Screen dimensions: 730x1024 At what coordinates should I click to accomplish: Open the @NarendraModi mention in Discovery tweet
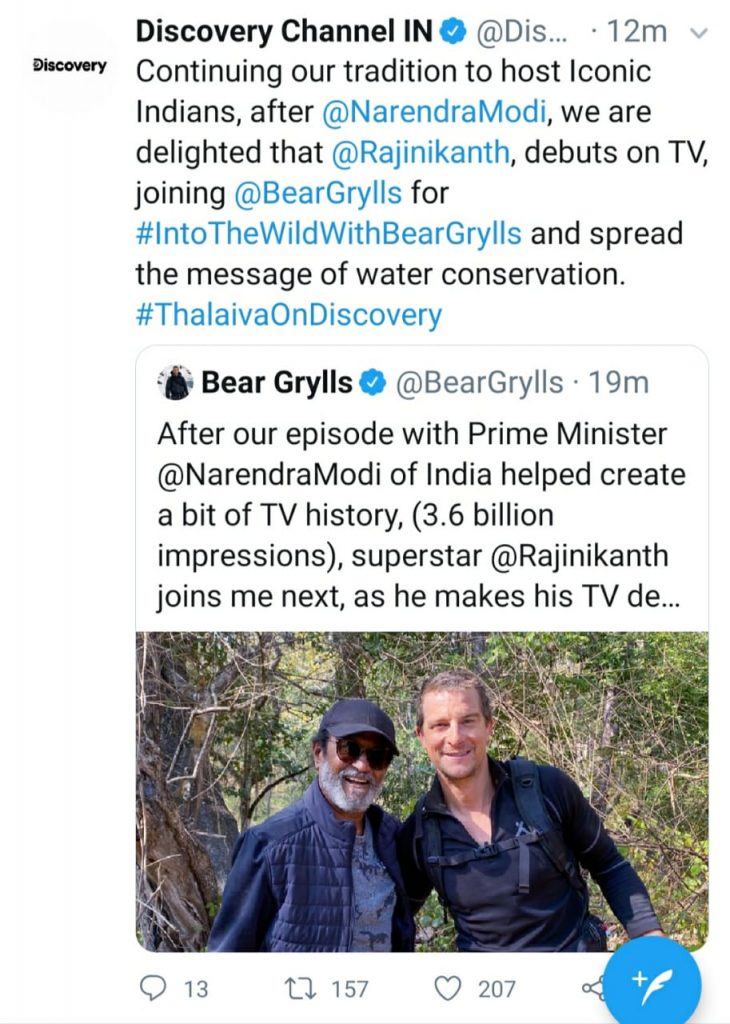click(434, 112)
